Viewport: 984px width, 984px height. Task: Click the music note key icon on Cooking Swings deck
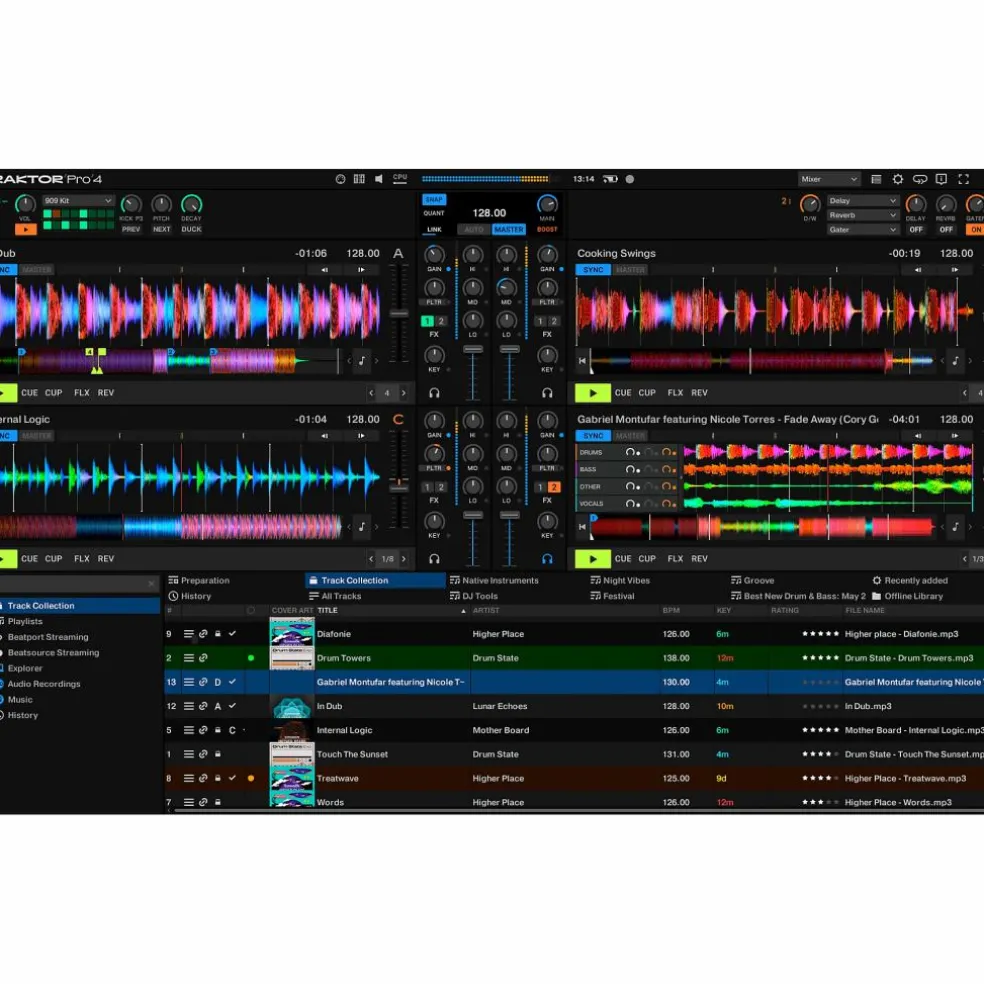[x=955, y=361]
